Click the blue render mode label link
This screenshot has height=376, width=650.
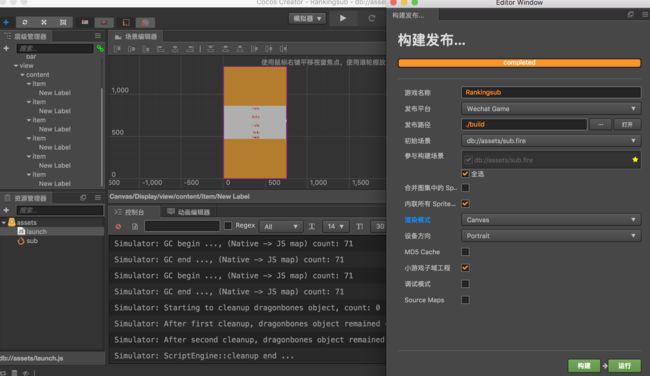(417, 220)
